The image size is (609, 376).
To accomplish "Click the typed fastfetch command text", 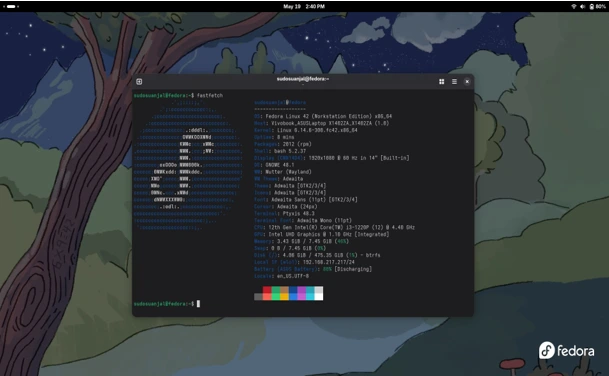I will pyautogui.click(x=210, y=95).
